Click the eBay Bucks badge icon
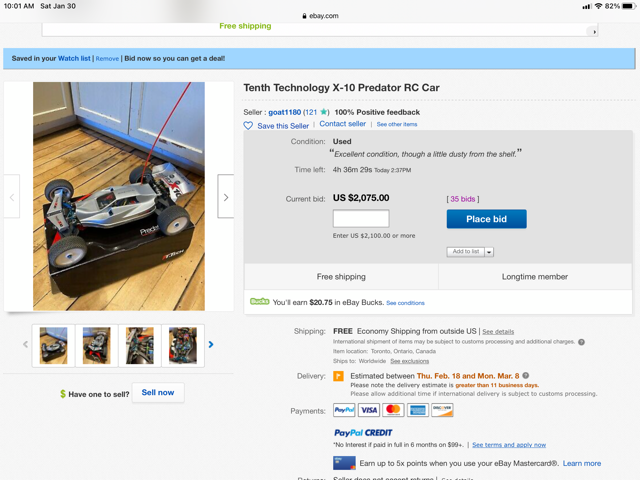This screenshot has height=480, width=640. tap(260, 302)
